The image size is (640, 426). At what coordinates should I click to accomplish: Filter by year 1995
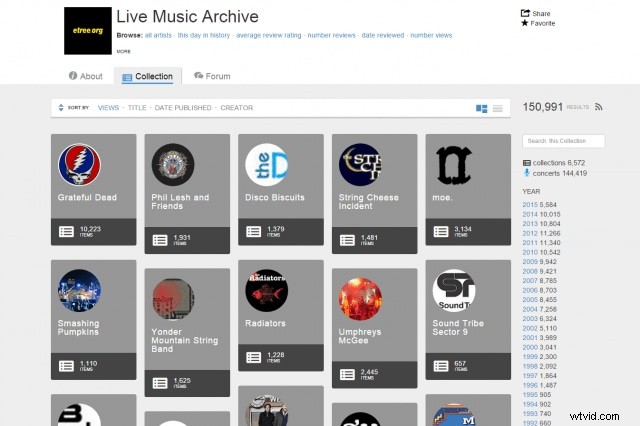[530, 395]
